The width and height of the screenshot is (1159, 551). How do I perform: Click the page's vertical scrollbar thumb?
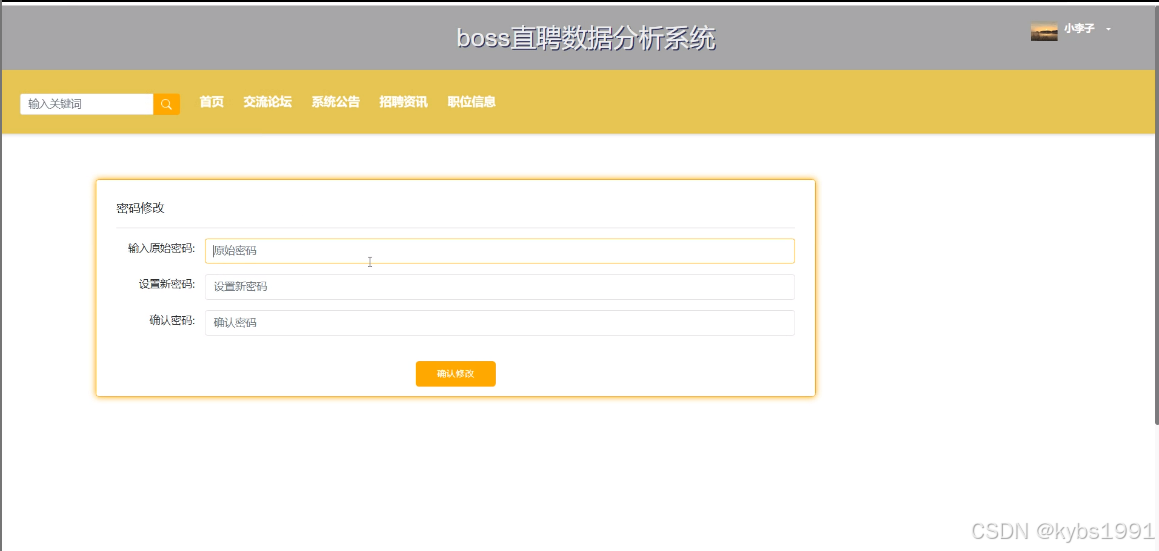[x=1156, y=214]
